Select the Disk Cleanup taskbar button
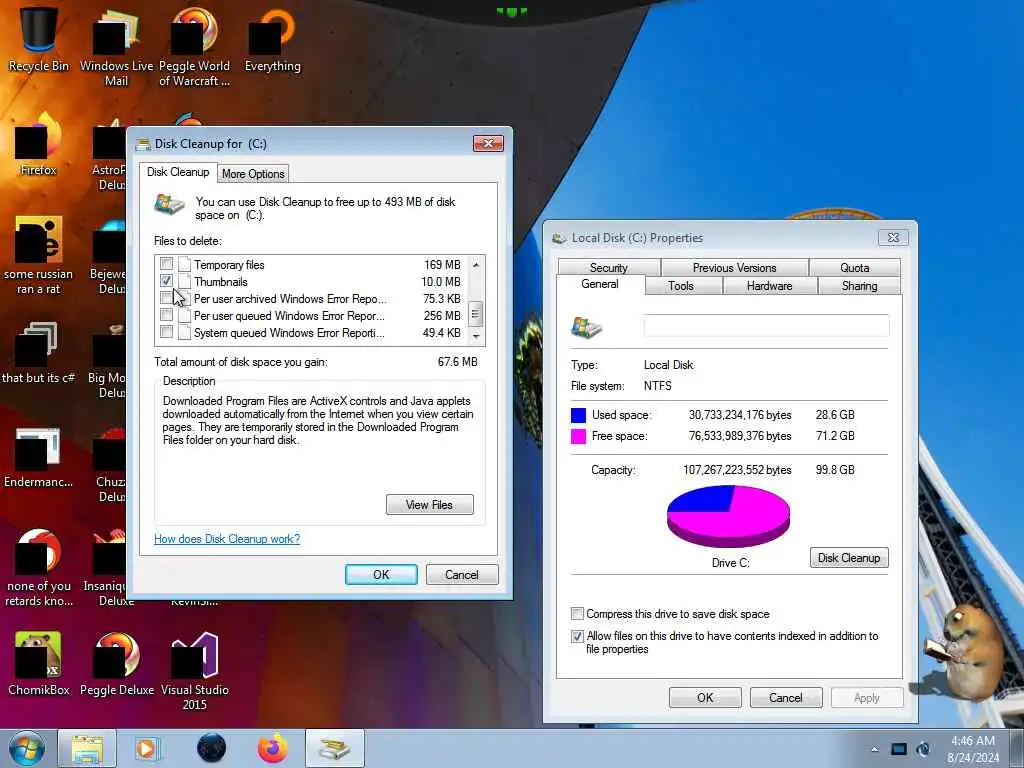 coord(334,748)
